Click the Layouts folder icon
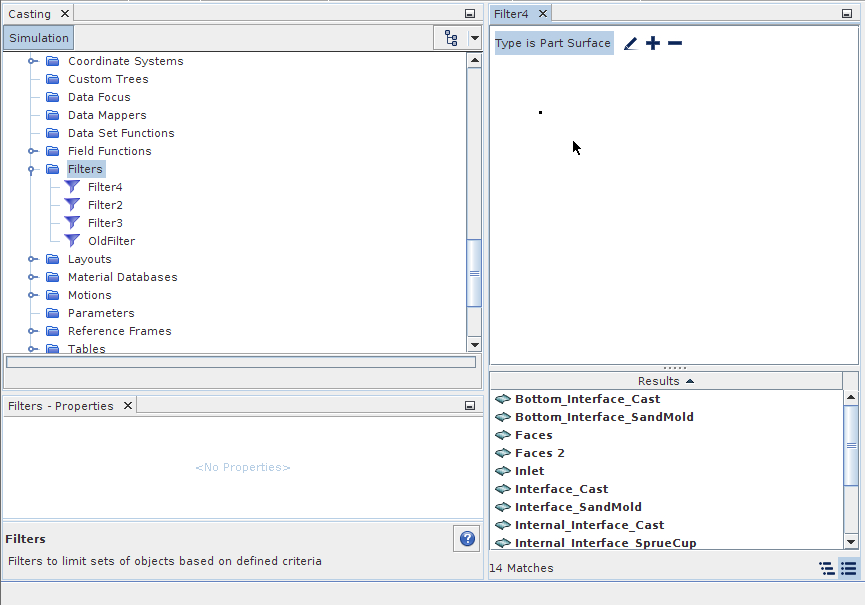This screenshot has width=865, height=605. tap(52, 259)
